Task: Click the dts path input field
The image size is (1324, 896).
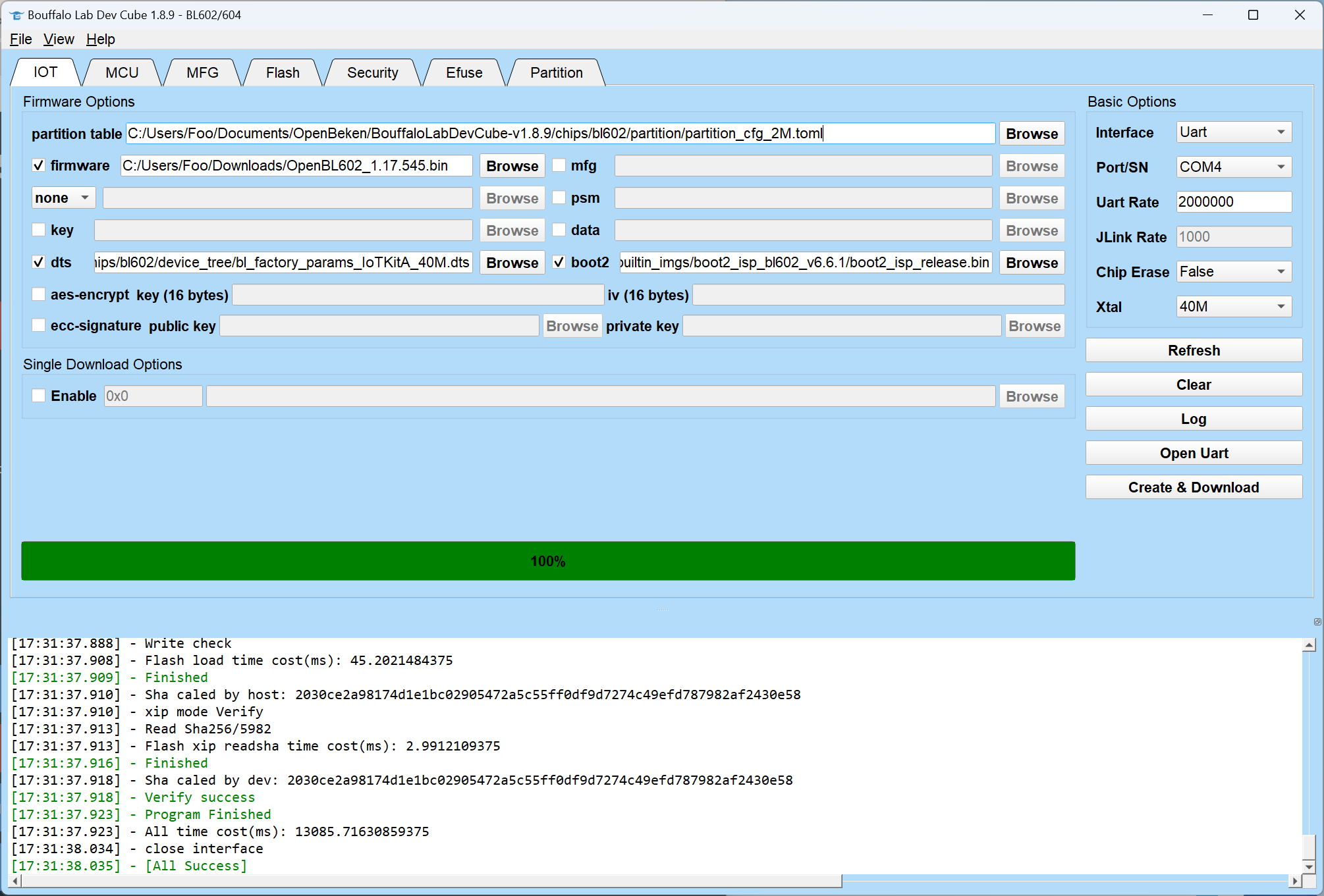Action: pyautogui.click(x=283, y=262)
